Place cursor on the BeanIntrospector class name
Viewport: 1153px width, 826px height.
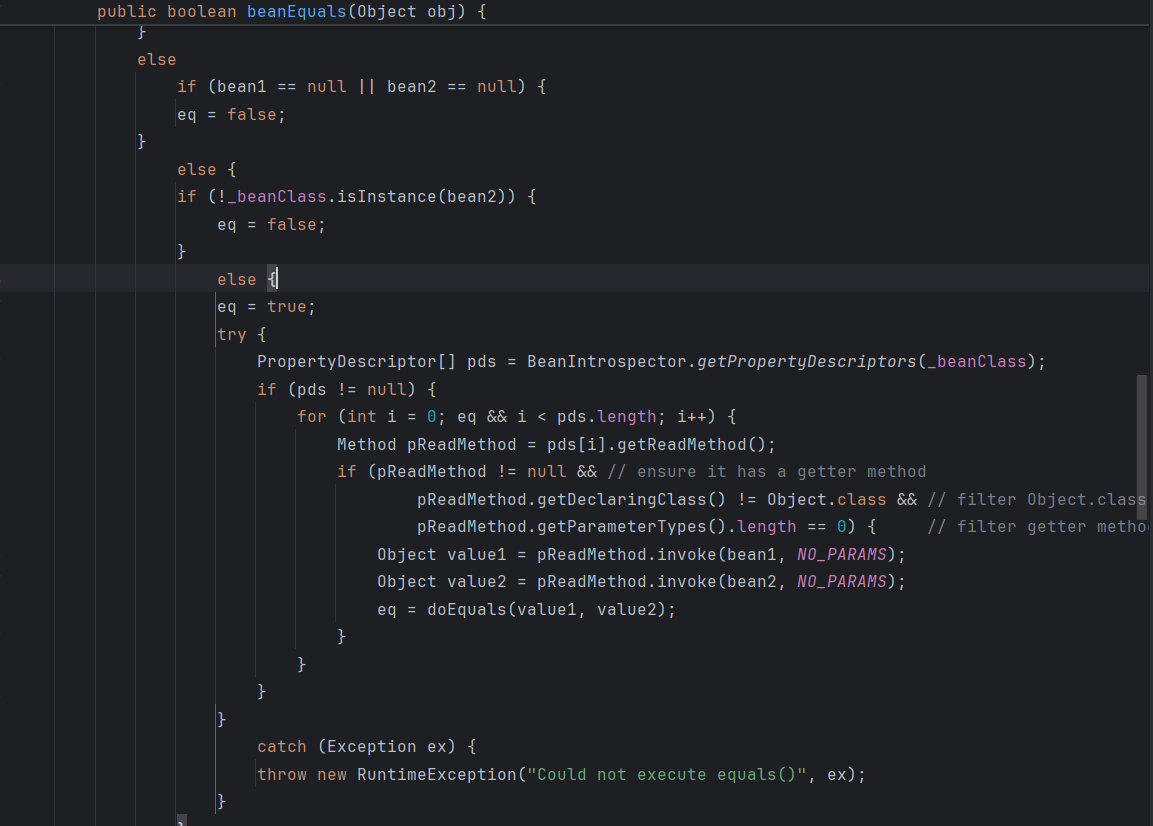pos(606,361)
